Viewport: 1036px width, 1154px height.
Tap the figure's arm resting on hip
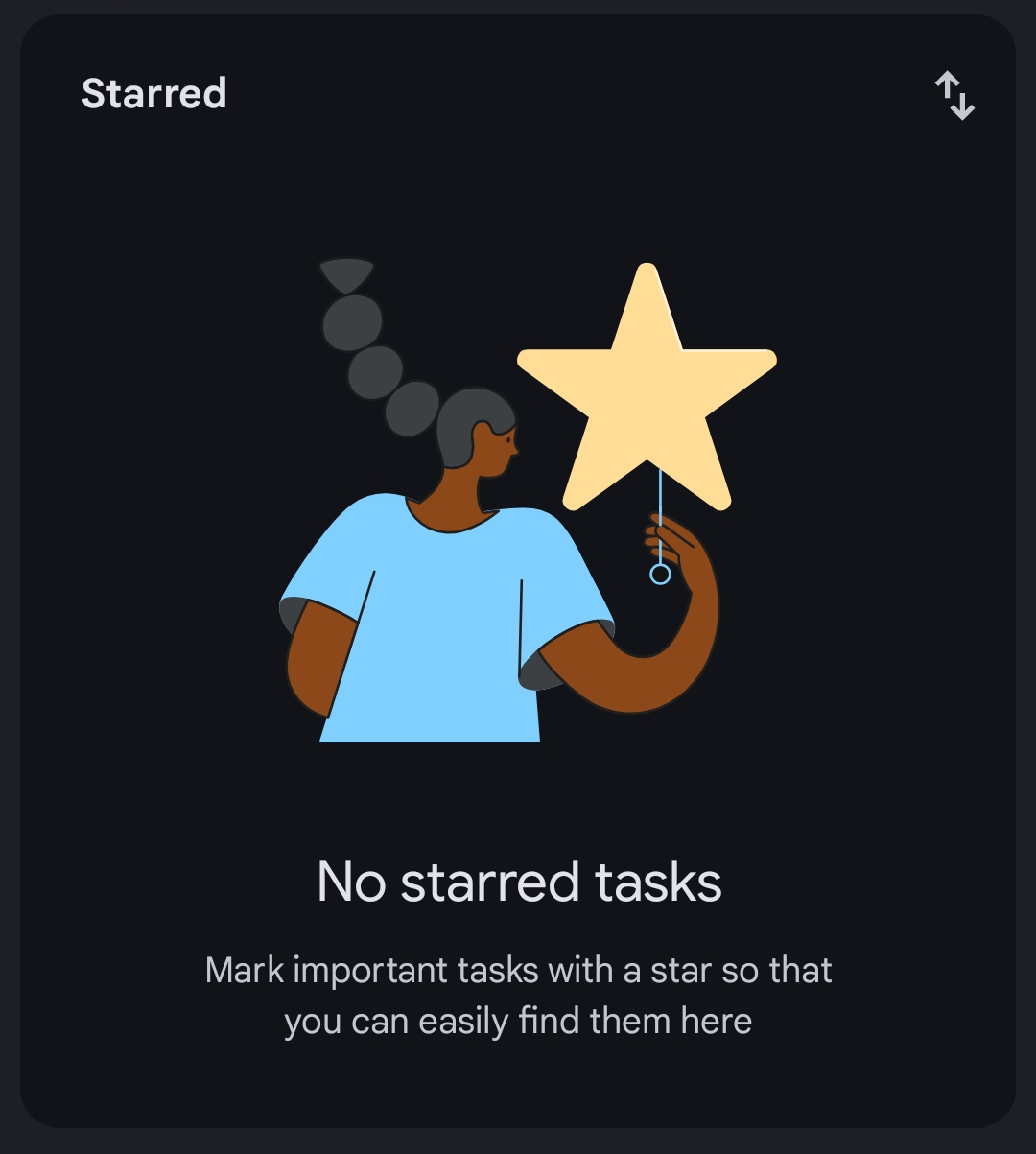[x=315, y=659]
